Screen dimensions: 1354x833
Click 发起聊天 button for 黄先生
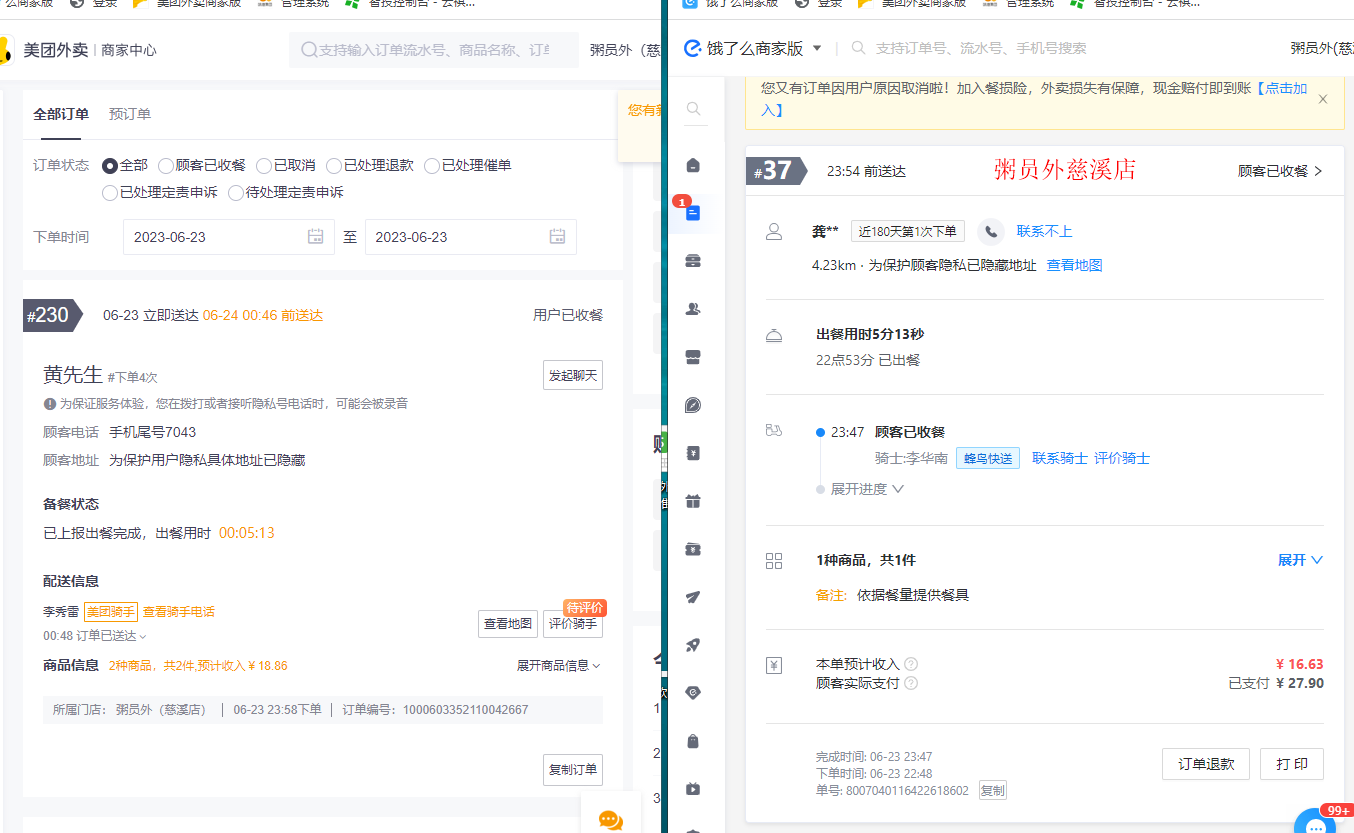(x=573, y=375)
